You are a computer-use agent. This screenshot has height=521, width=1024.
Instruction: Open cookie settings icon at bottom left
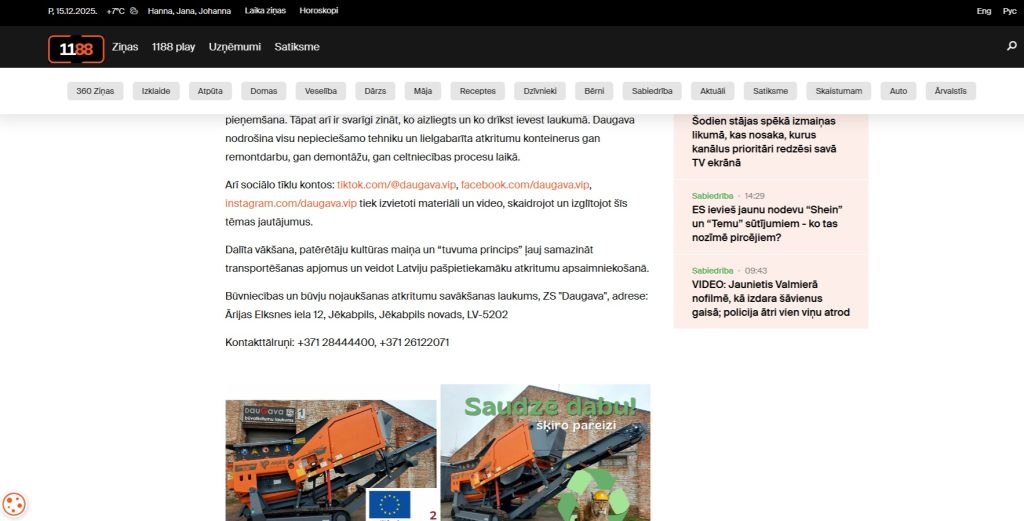tap(14, 504)
